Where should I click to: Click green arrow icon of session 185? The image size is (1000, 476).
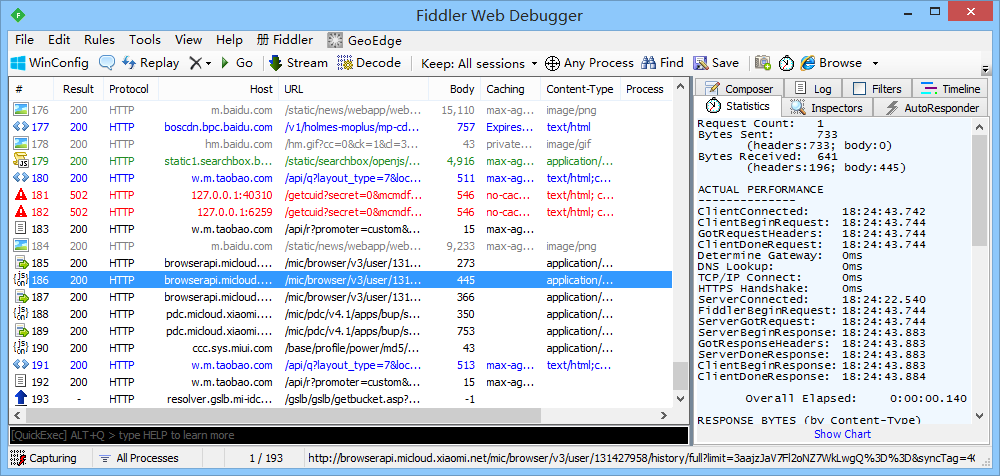click(x=20, y=262)
